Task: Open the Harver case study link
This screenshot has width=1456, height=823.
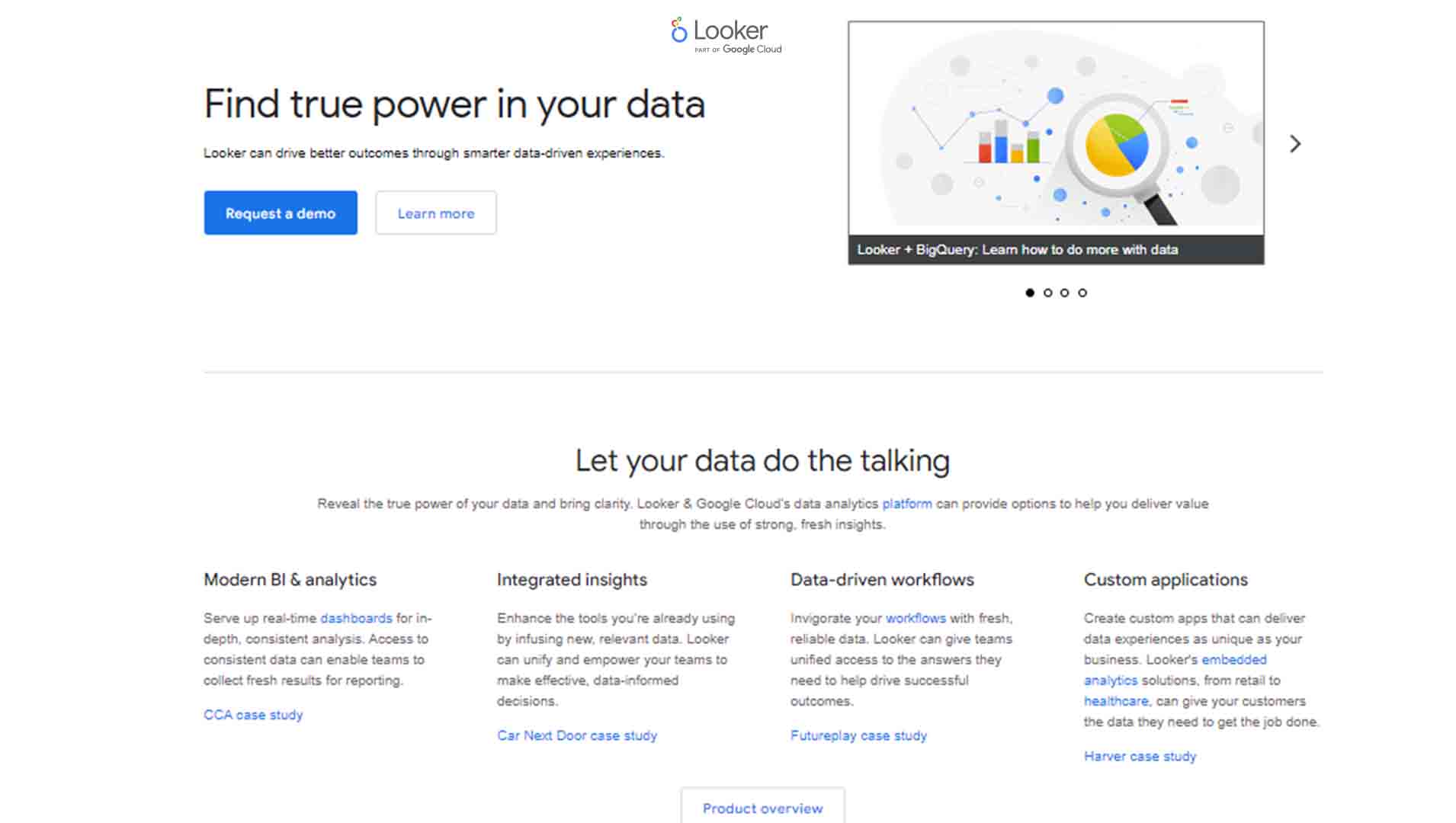Action: click(1140, 756)
